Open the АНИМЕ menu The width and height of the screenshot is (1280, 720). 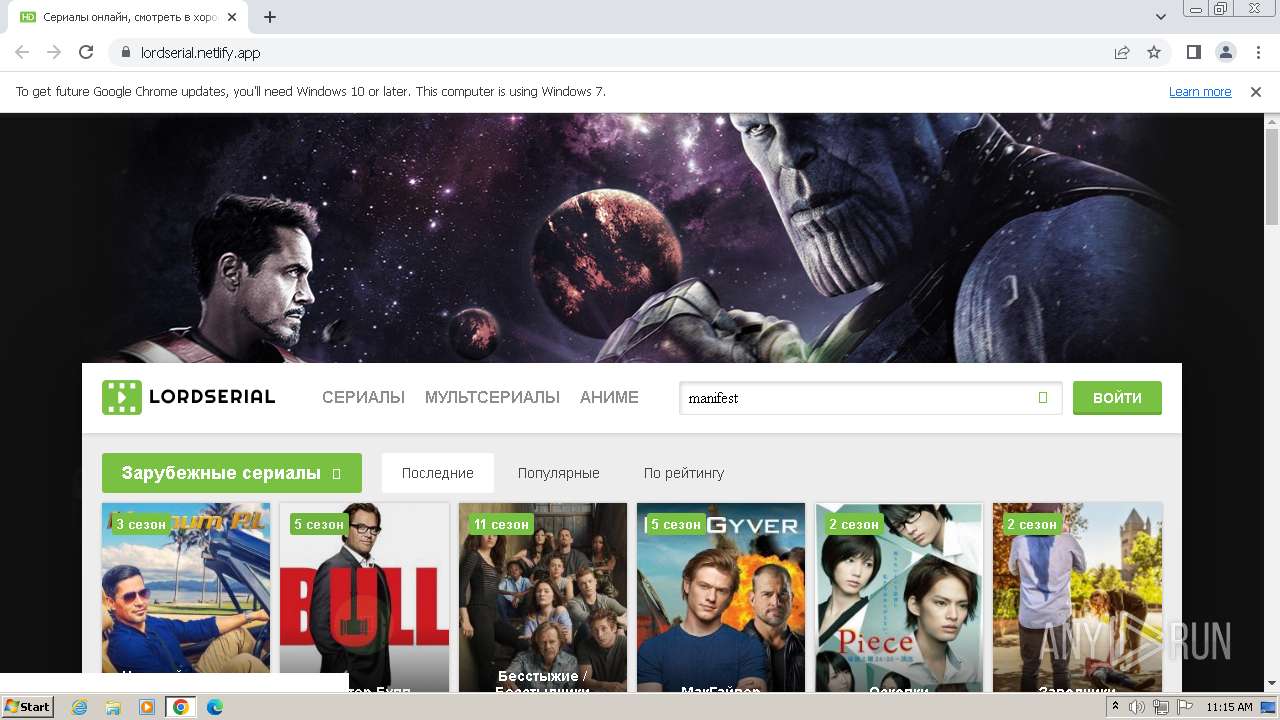609,397
